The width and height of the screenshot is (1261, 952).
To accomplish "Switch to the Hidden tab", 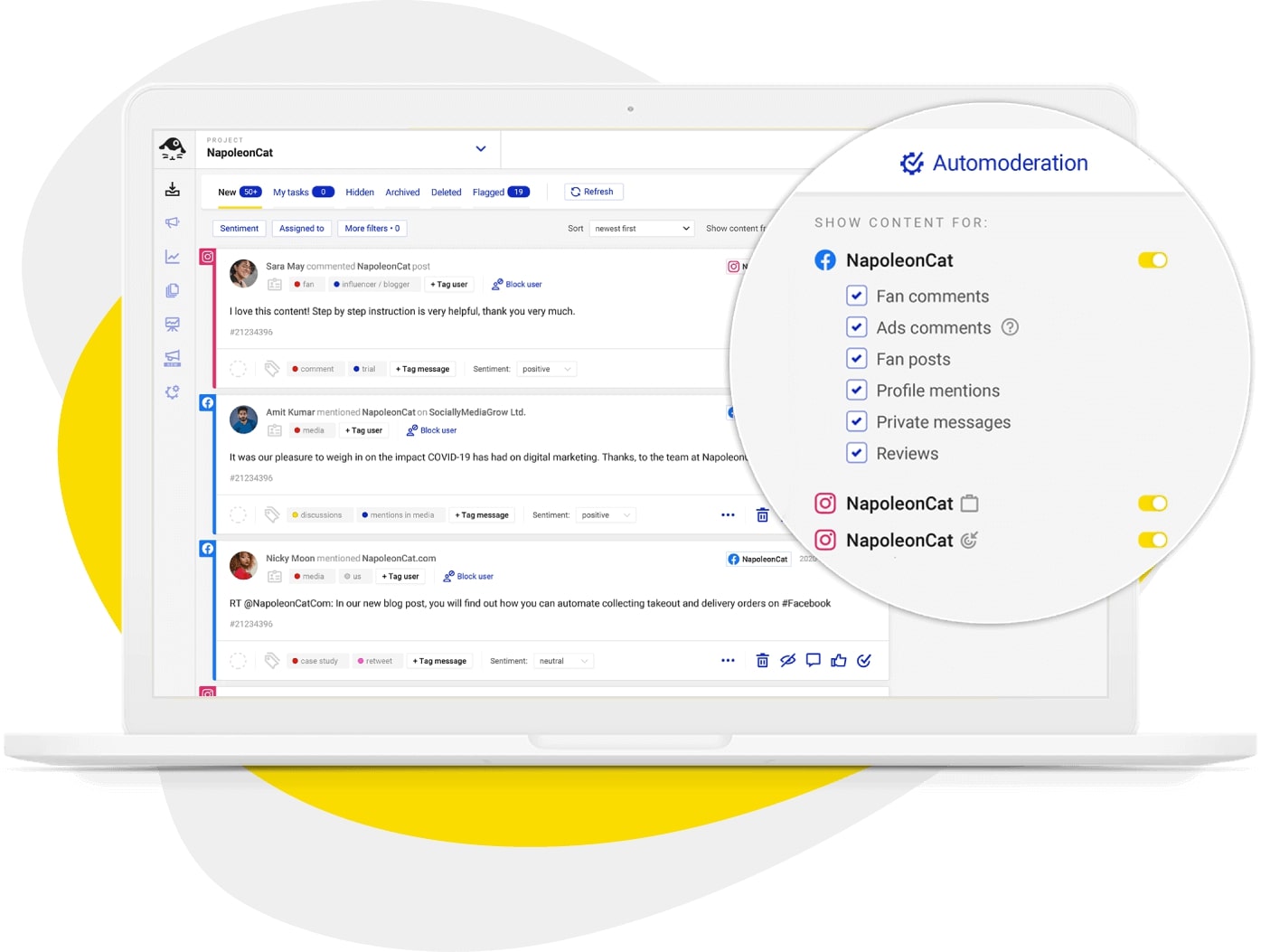I will 360,193.
